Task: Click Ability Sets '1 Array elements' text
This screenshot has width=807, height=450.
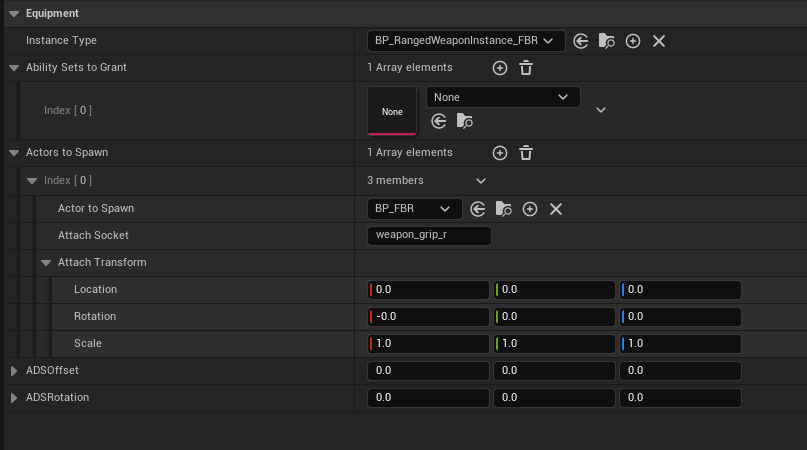Action: [x=410, y=68]
